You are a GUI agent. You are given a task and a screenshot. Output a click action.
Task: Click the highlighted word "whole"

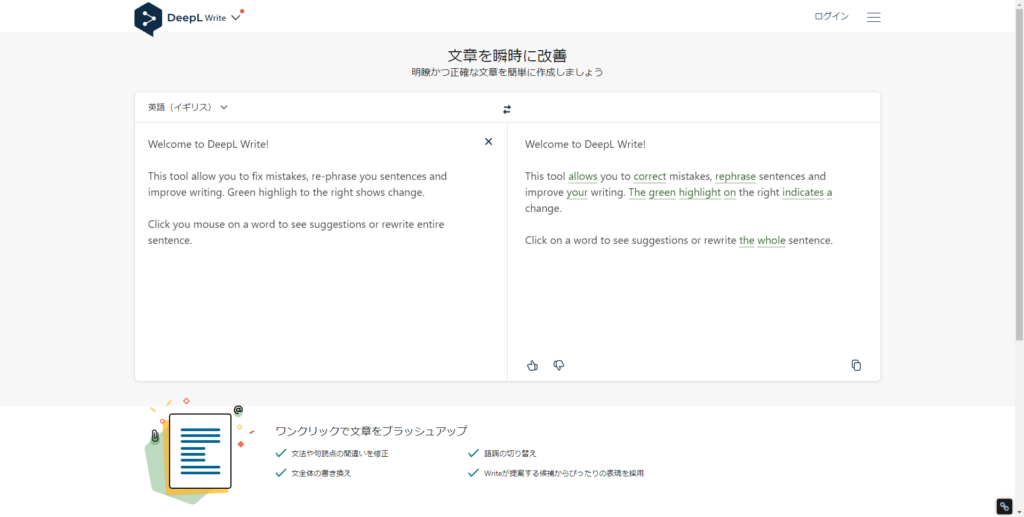click(771, 240)
